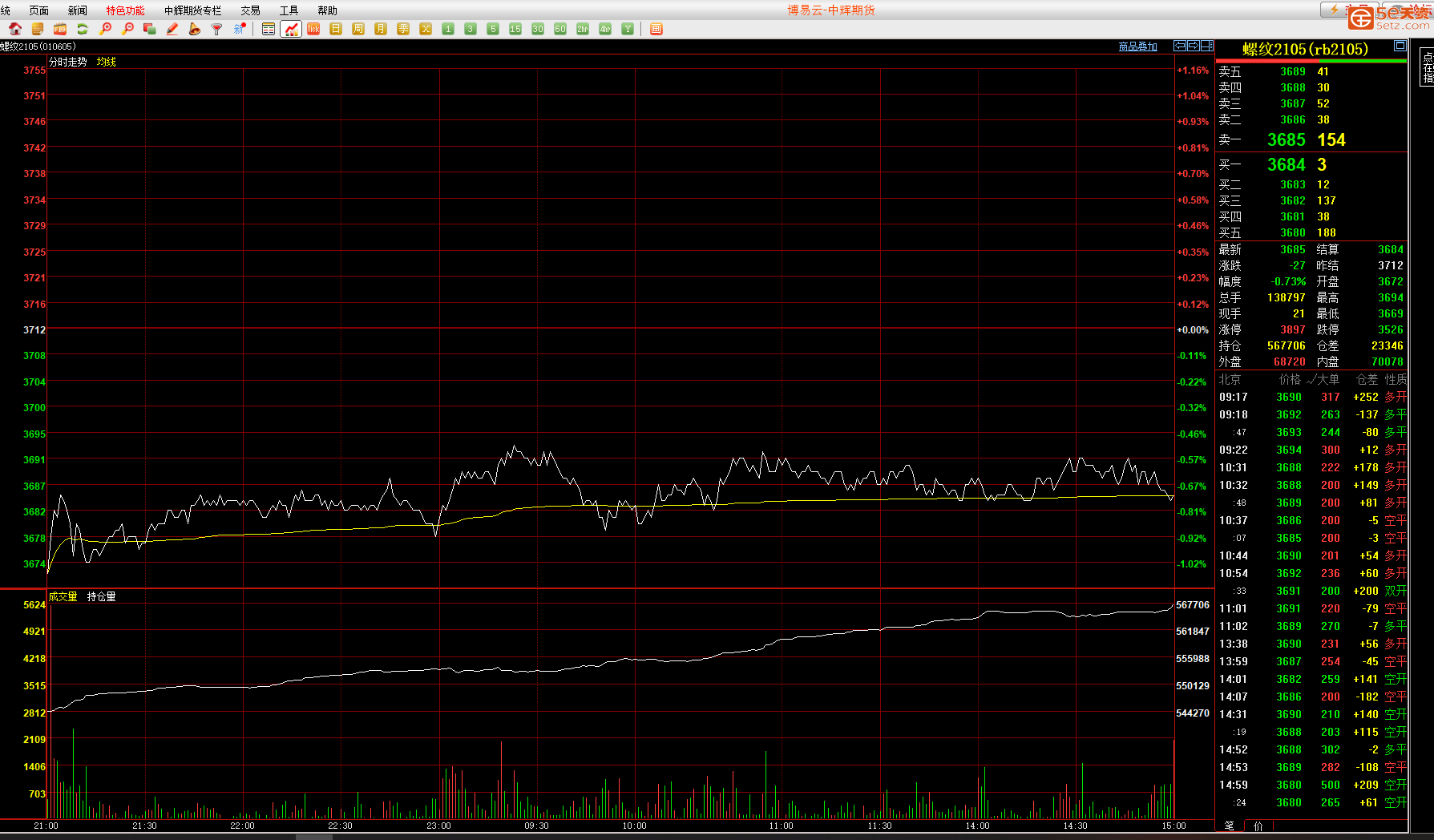This screenshot has height=840, width=1434.
Task: Switch to the 笔 tab at panel bottom
Action: 1230,826
